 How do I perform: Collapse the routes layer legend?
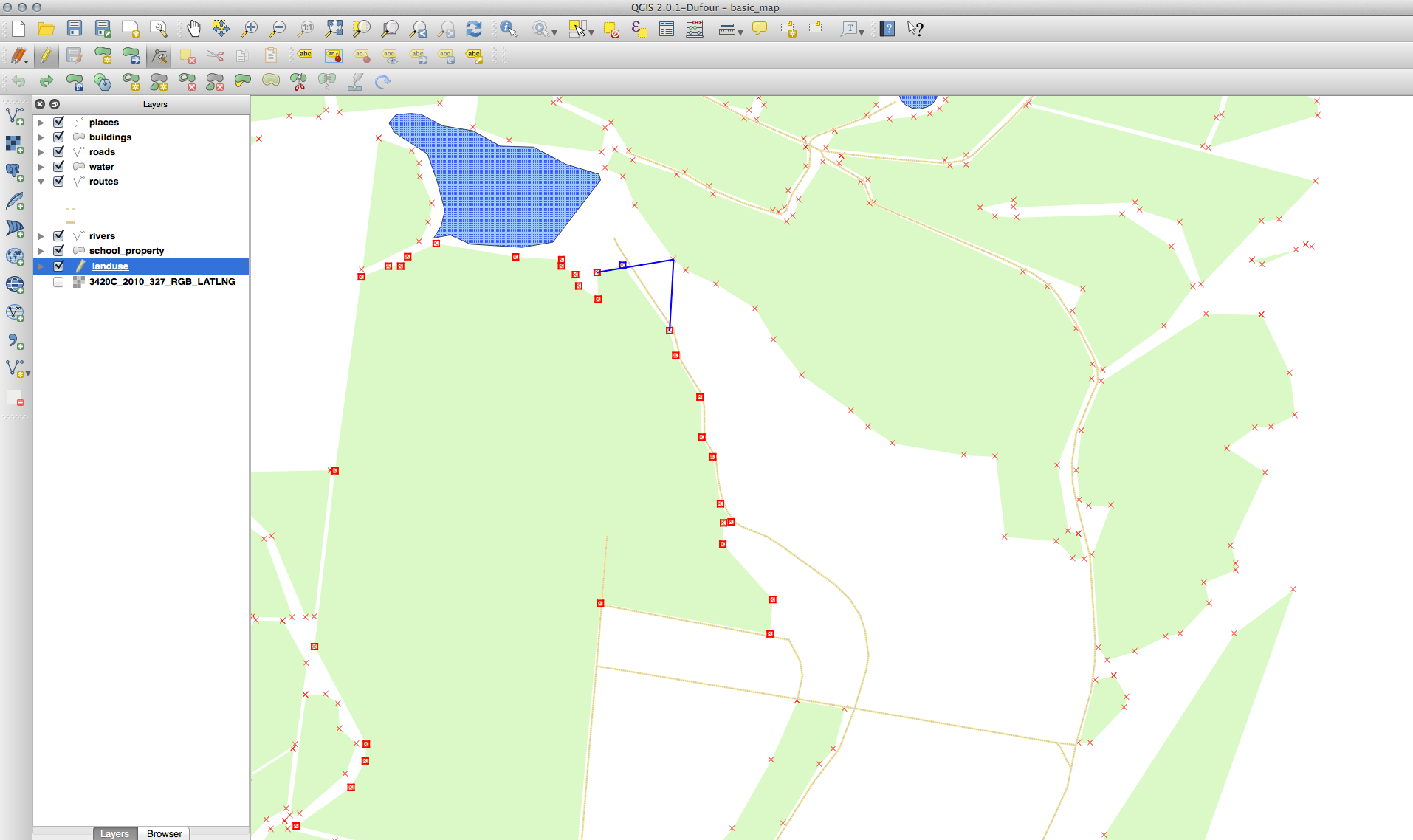[41, 182]
